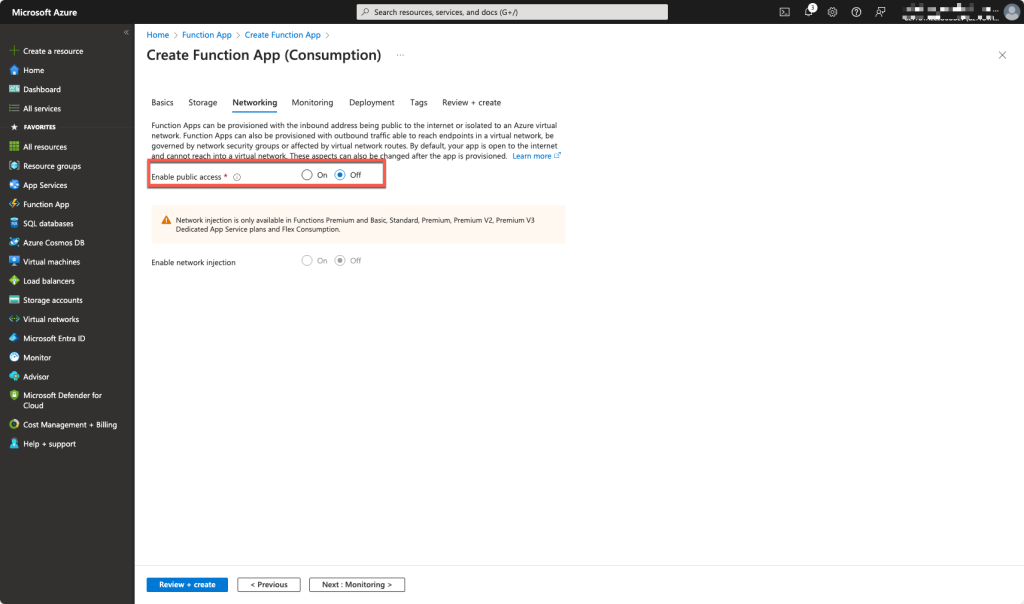Select Off for Enable network injection
This screenshot has height=604, width=1024.
[340, 261]
